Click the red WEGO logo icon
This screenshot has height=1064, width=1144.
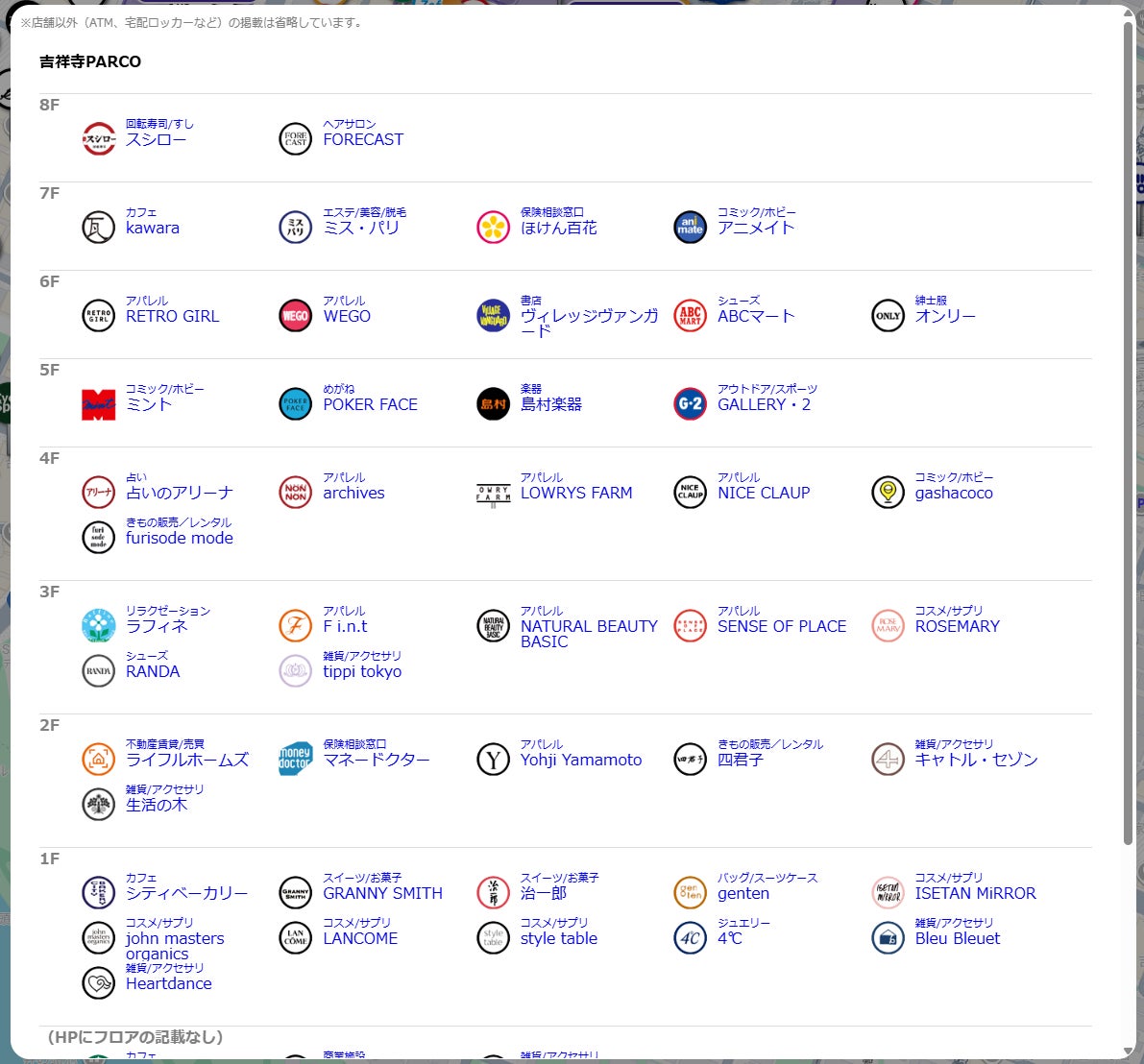296,315
